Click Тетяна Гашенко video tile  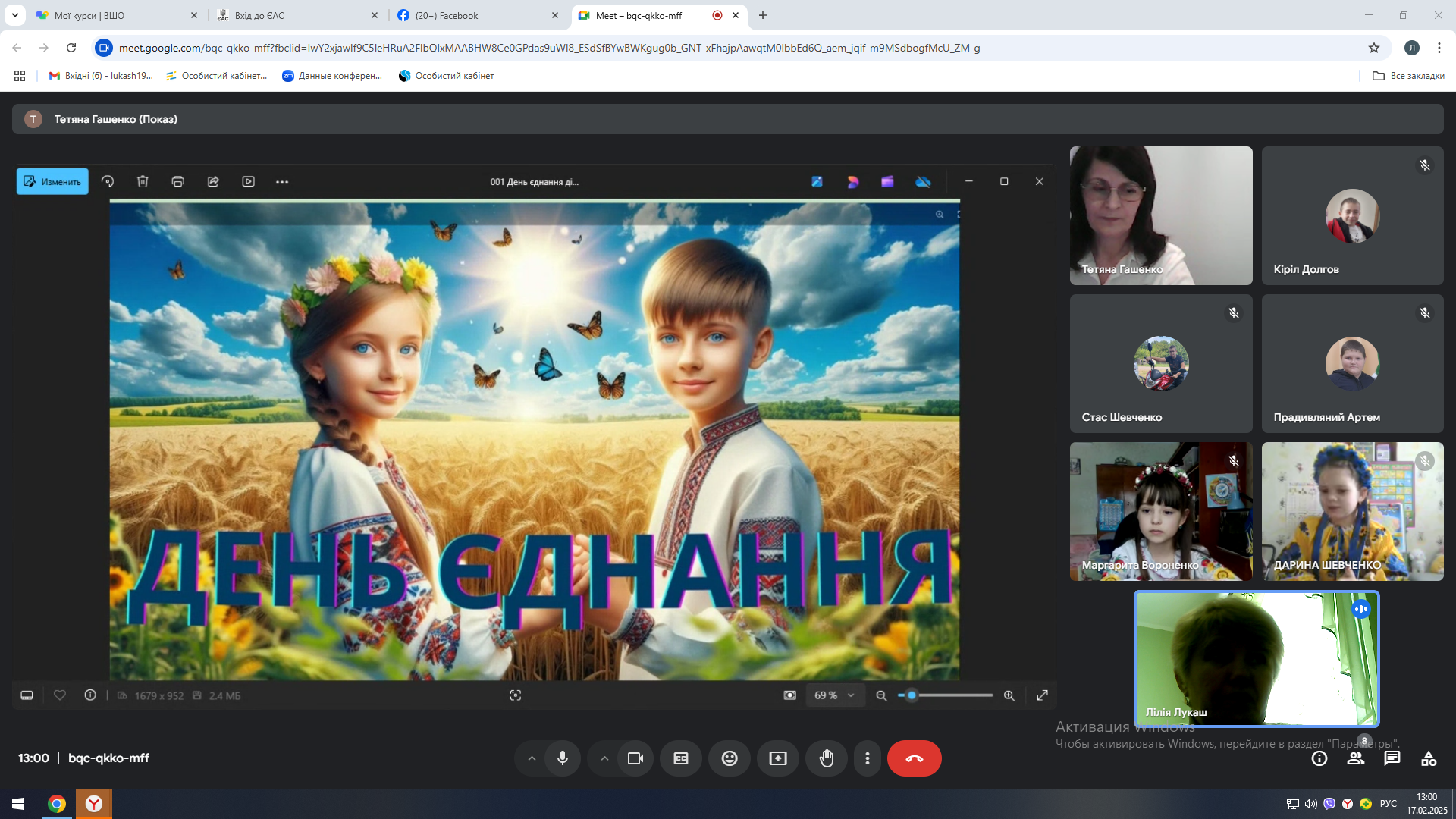[x=1160, y=215]
